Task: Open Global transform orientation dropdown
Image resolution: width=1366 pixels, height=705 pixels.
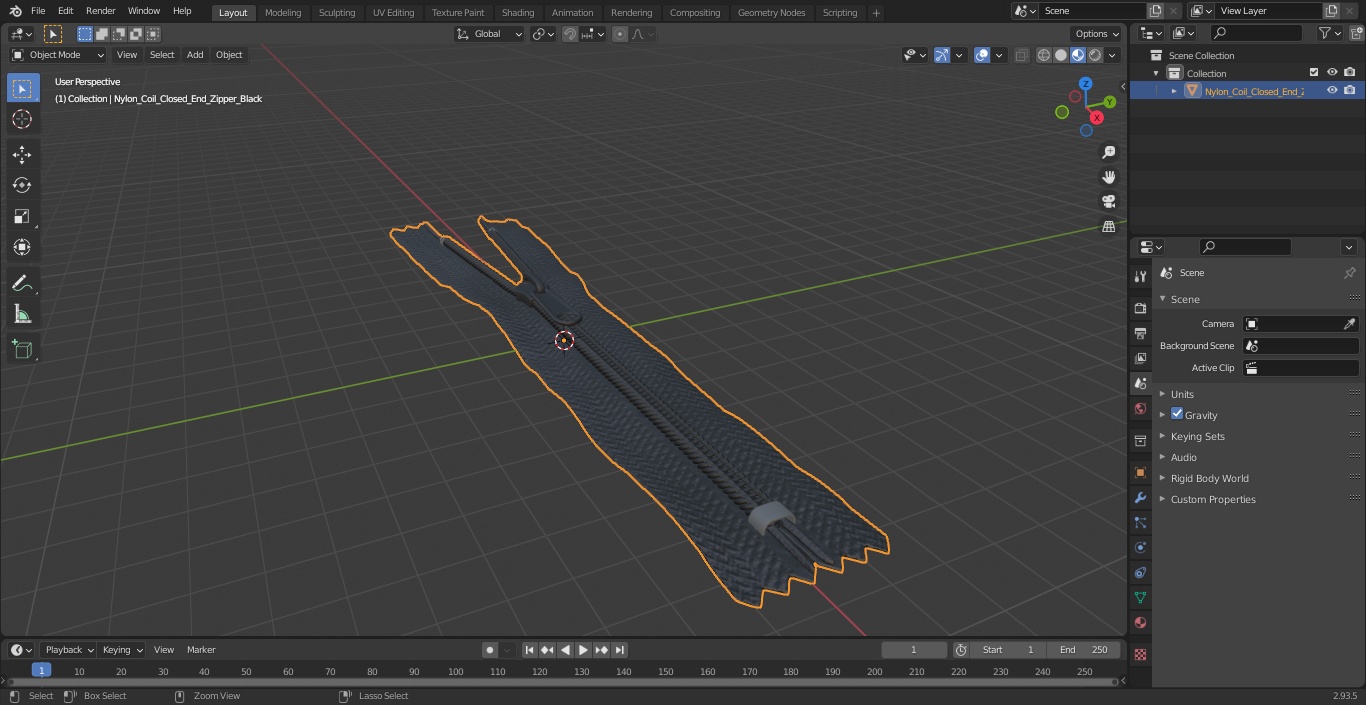Action: (x=489, y=34)
